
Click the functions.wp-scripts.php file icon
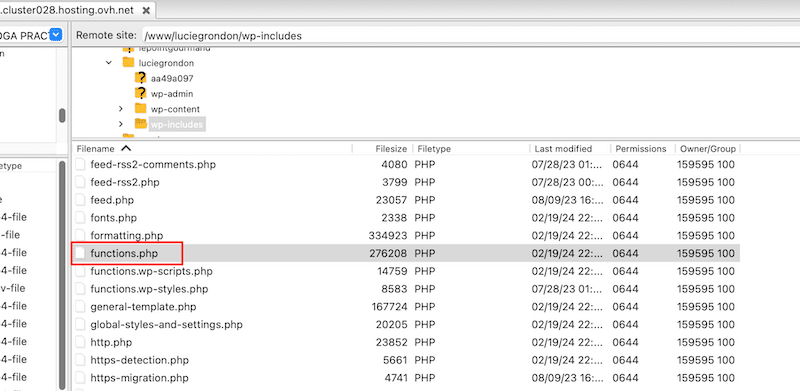[x=80, y=271]
